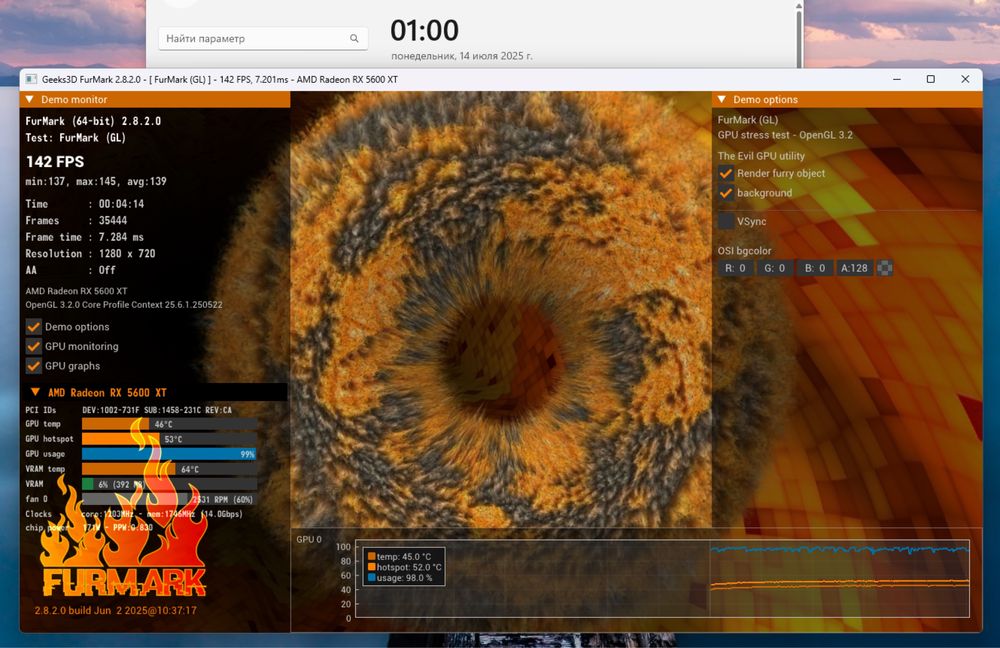Click the Найти параметр search field
Screen dimensions: 1000x648
point(263,38)
